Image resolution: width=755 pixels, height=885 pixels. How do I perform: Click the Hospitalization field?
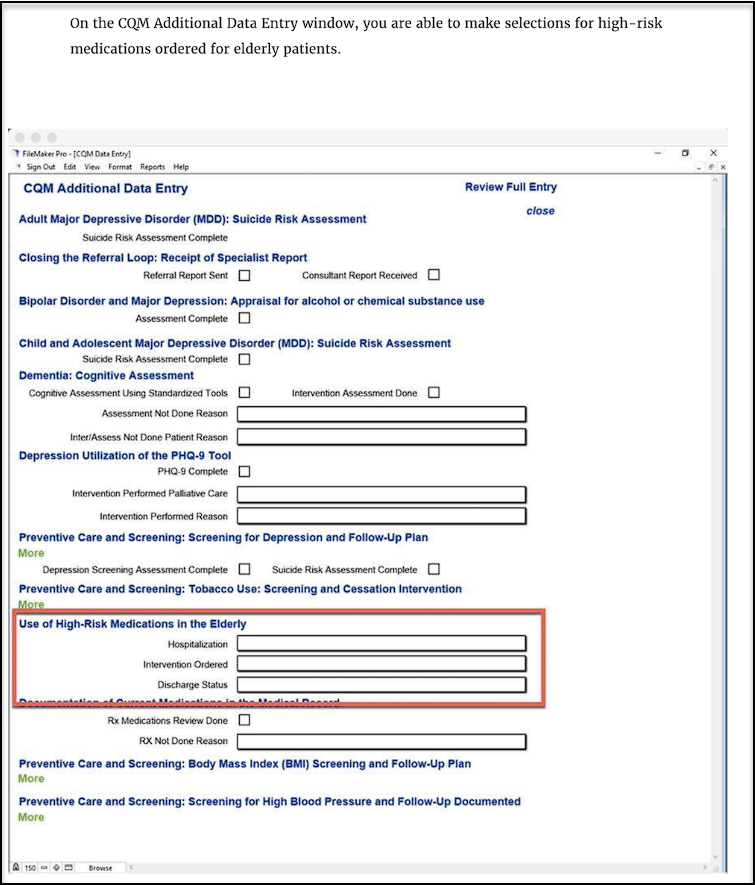tap(381, 643)
